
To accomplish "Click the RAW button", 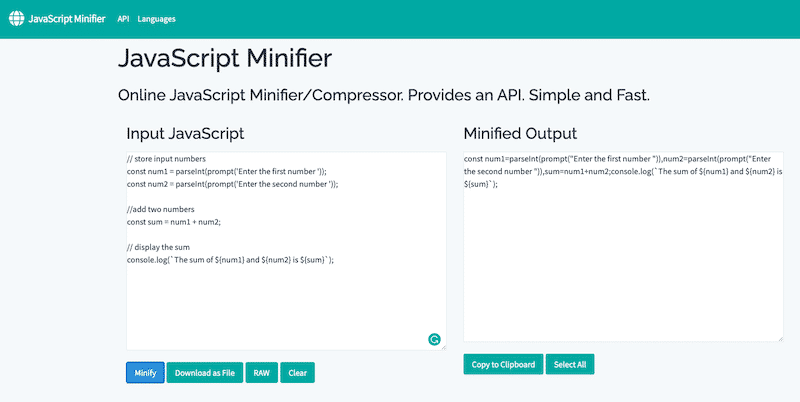I will (x=262, y=372).
